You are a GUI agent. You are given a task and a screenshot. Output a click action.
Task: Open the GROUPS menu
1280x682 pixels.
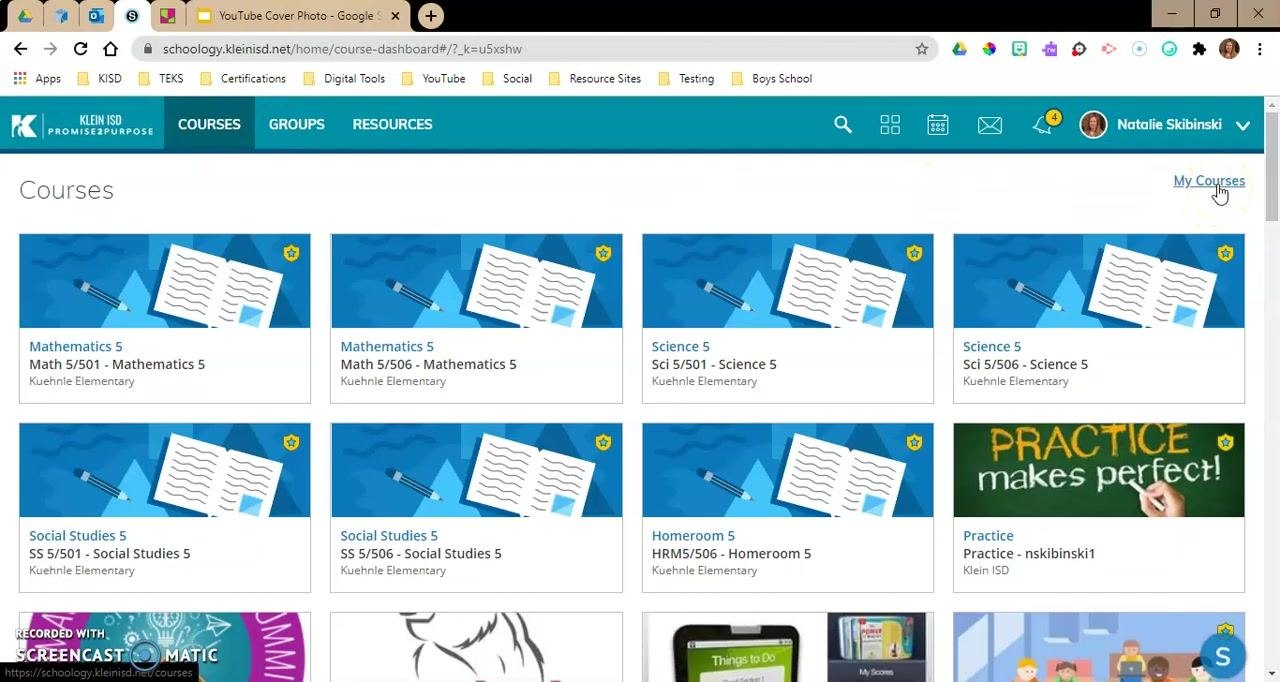[296, 124]
